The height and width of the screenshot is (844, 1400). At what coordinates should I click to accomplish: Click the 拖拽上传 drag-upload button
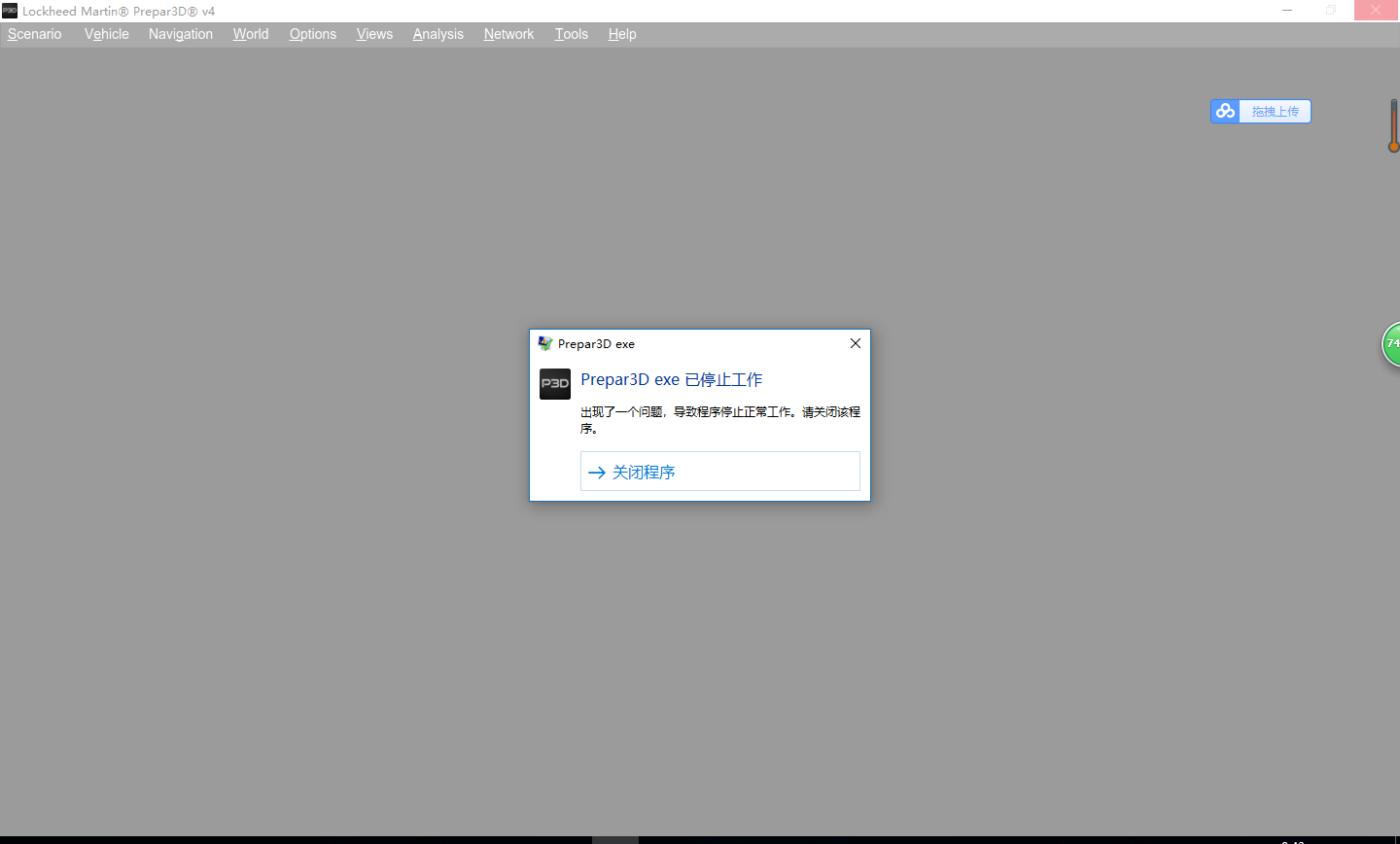click(1276, 111)
